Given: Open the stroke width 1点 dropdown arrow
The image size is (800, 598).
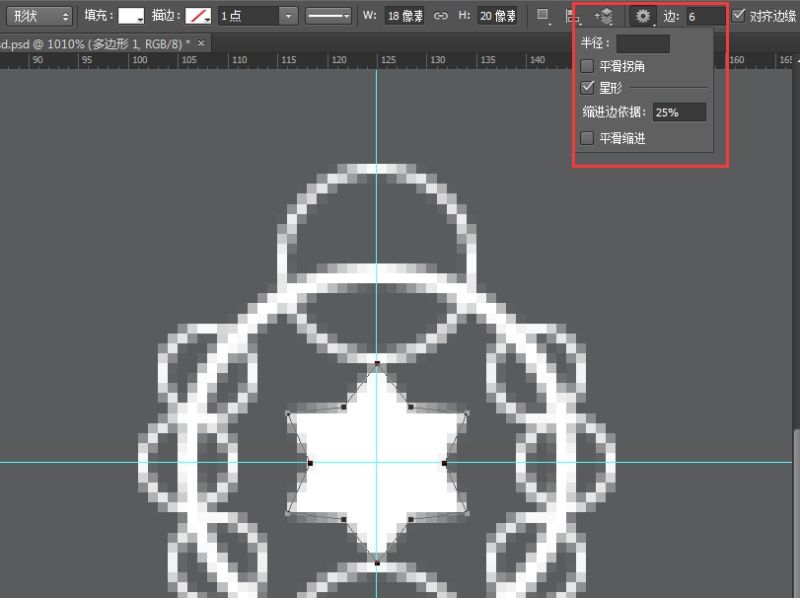Looking at the screenshot, I should (288, 16).
